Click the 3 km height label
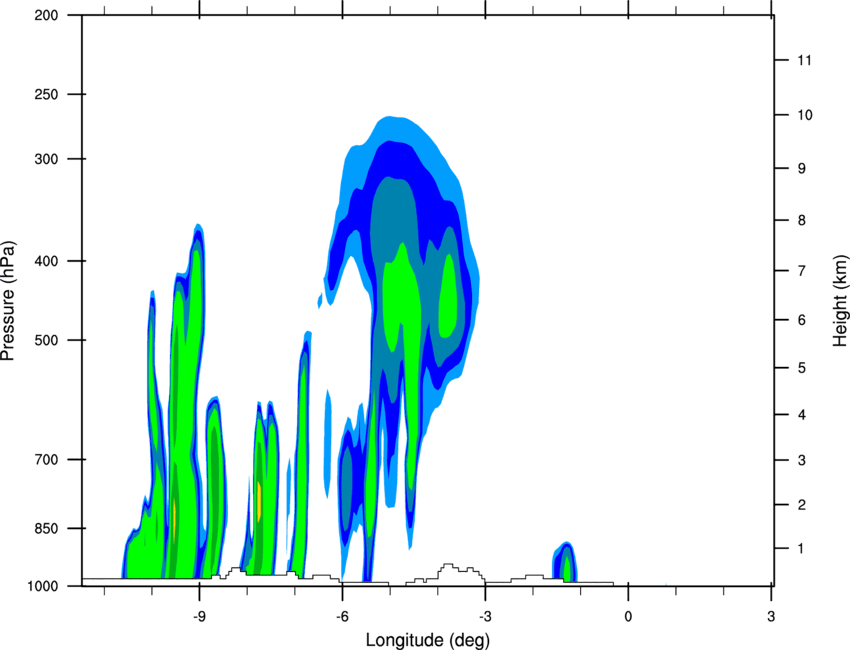This screenshot has height=650, width=850. [x=802, y=460]
